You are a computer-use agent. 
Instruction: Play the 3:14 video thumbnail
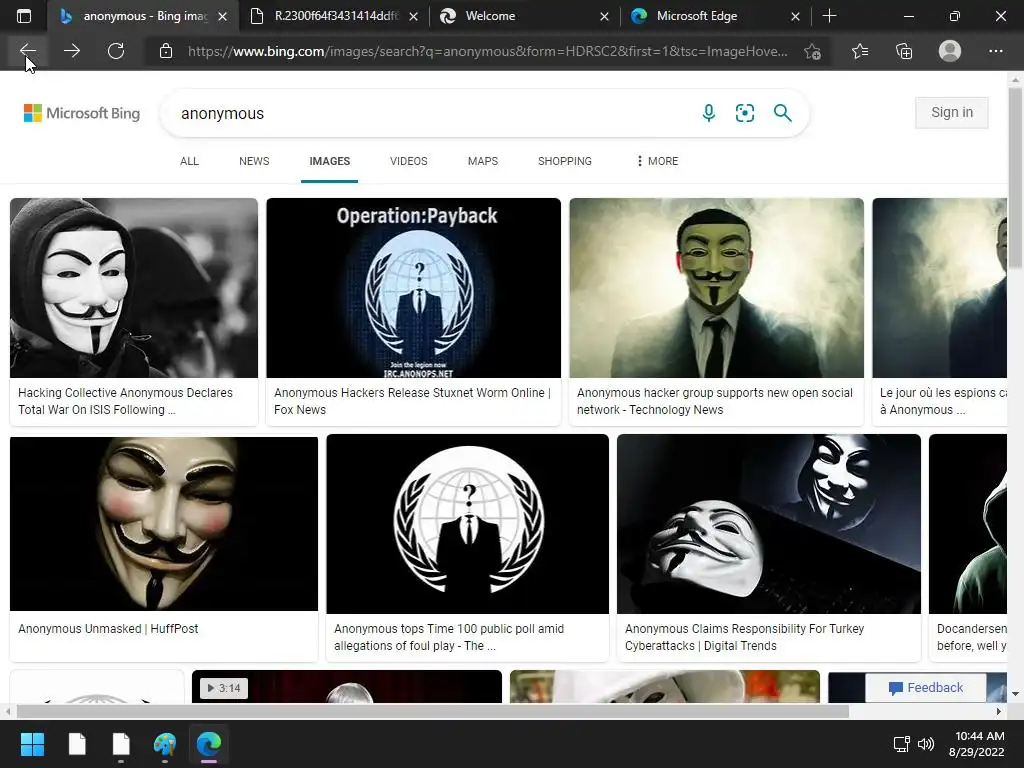(x=347, y=686)
